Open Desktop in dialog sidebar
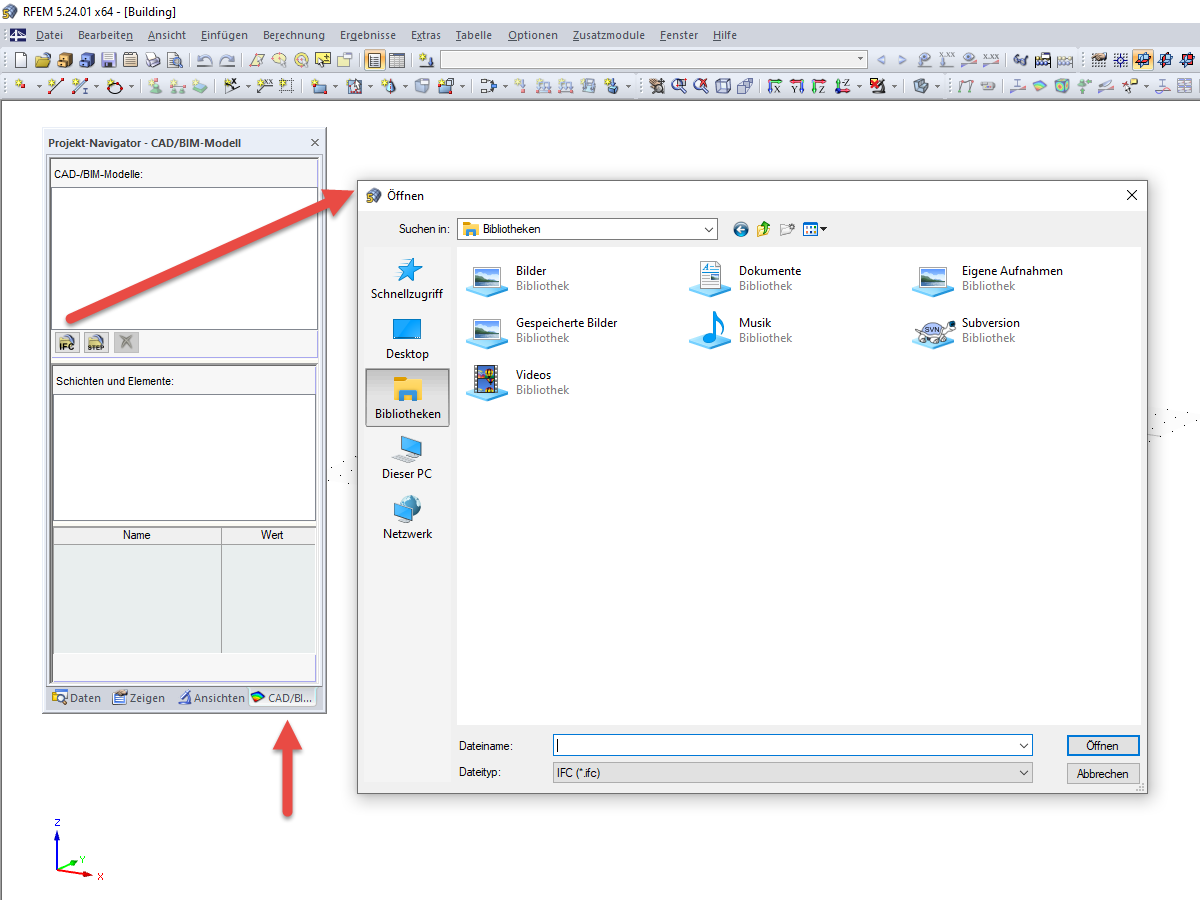1200x900 pixels. coord(407,339)
